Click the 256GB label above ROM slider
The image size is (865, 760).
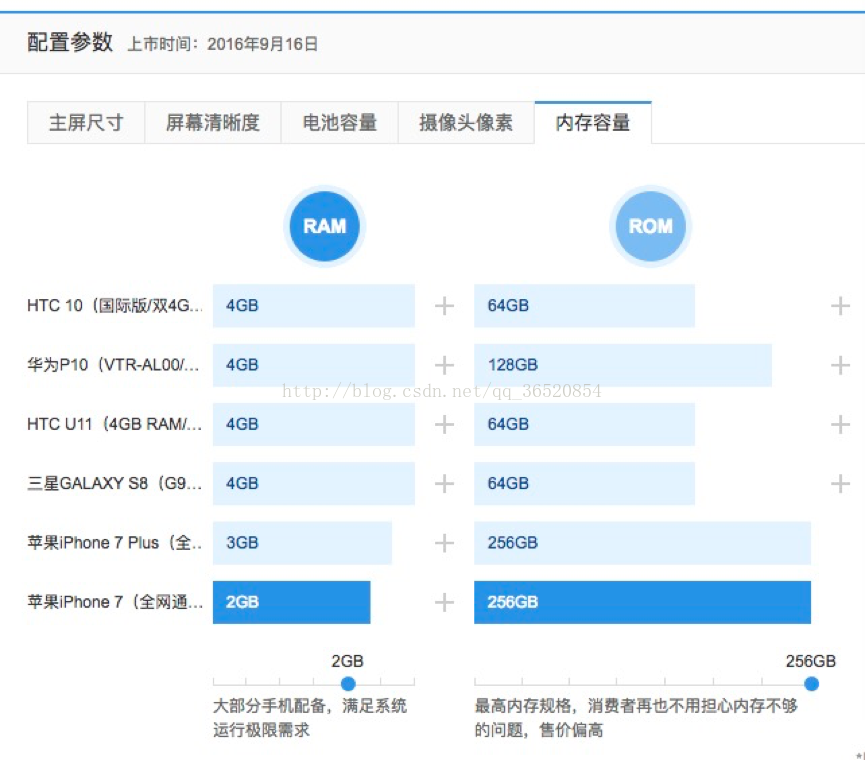(810, 661)
